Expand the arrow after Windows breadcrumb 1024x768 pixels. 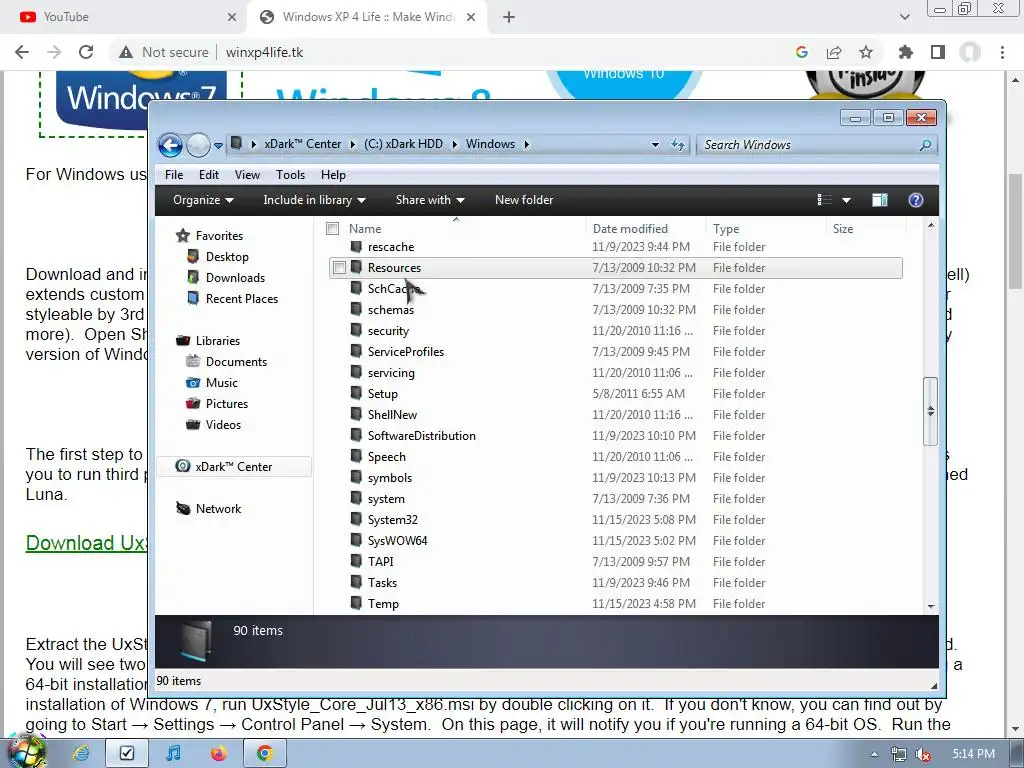tap(526, 144)
